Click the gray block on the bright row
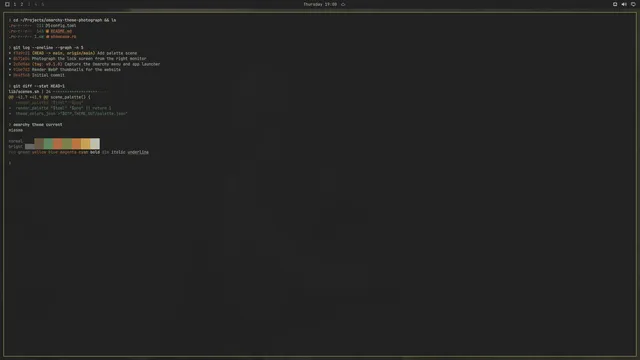640x360 pixels. 29,147
